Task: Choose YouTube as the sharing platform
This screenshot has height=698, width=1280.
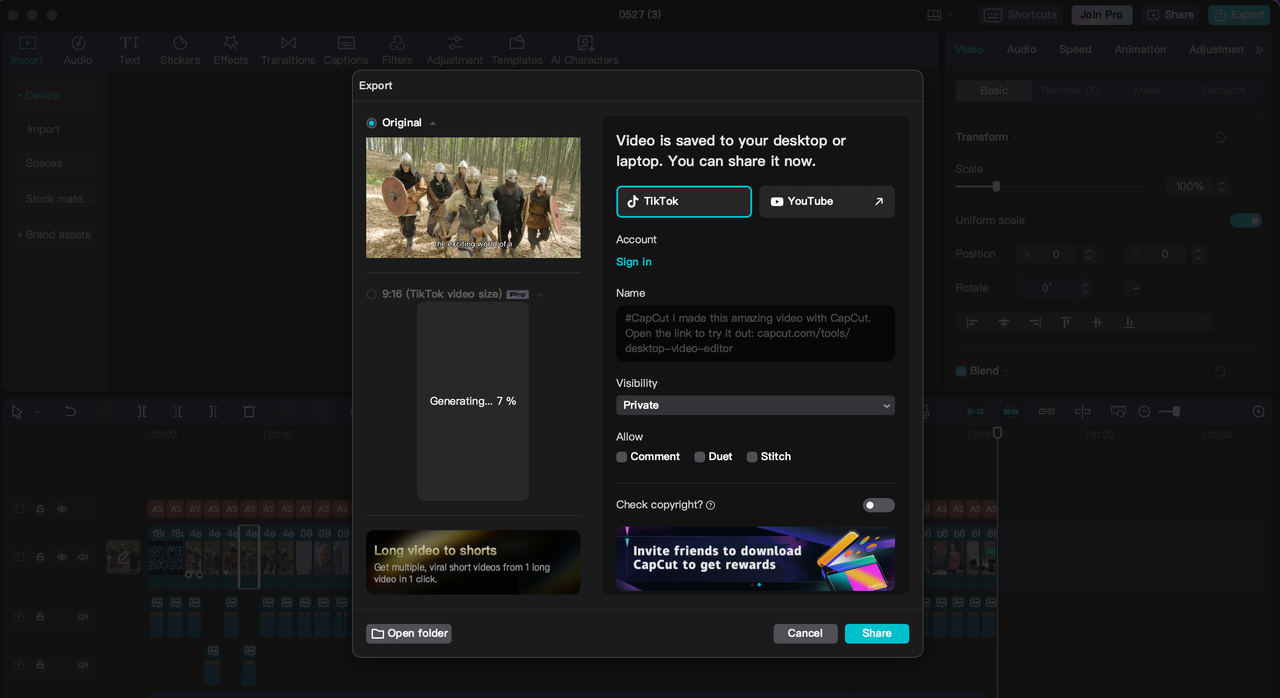Action: (827, 201)
